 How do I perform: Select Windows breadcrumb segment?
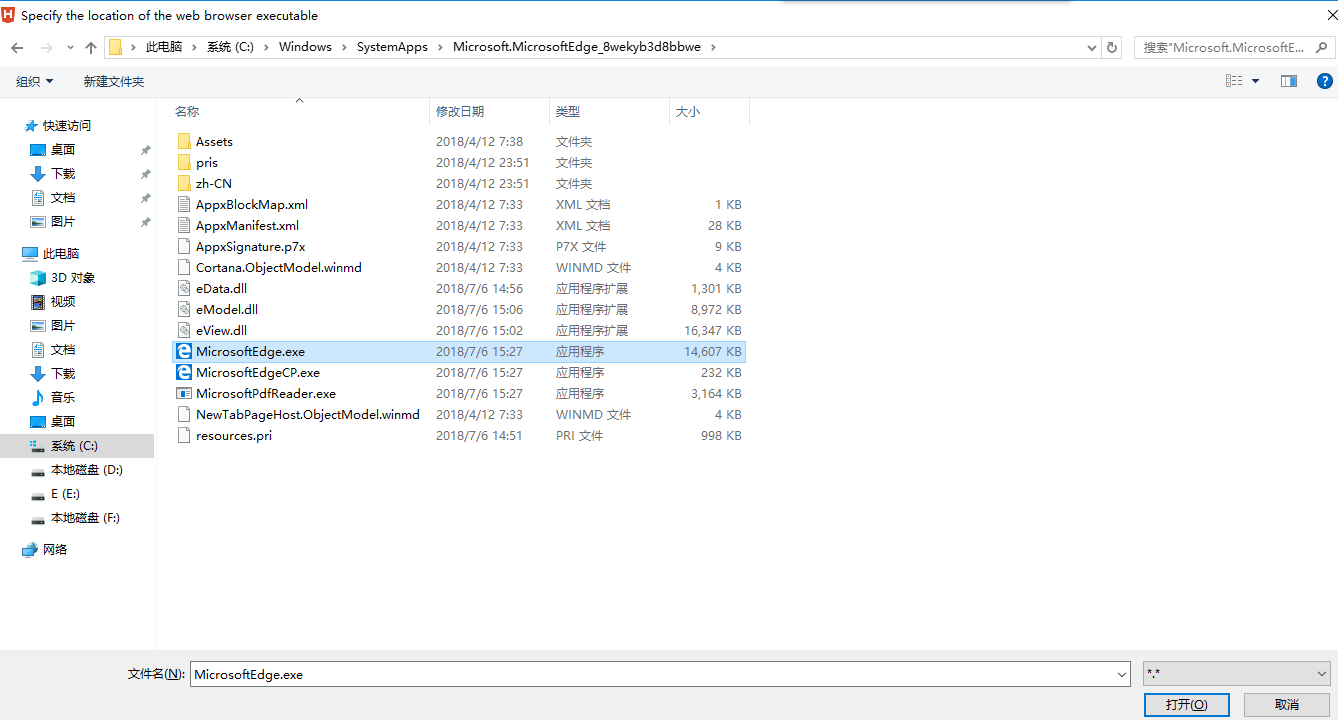pyautogui.click(x=305, y=47)
